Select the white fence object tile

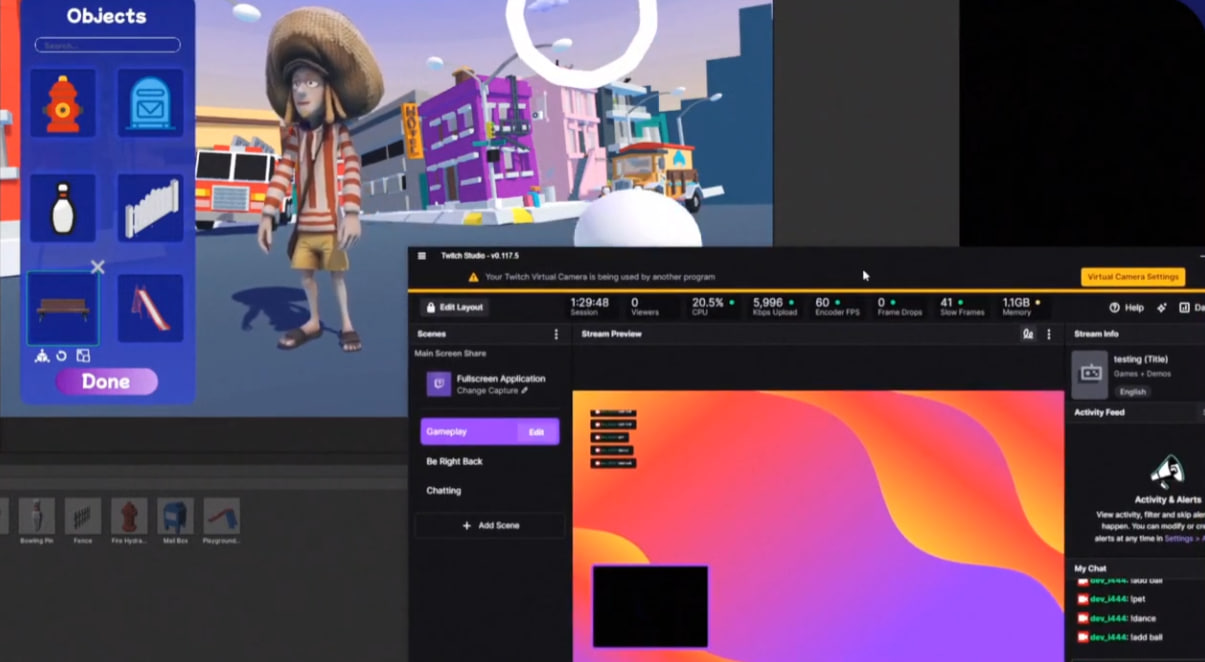point(150,207)
